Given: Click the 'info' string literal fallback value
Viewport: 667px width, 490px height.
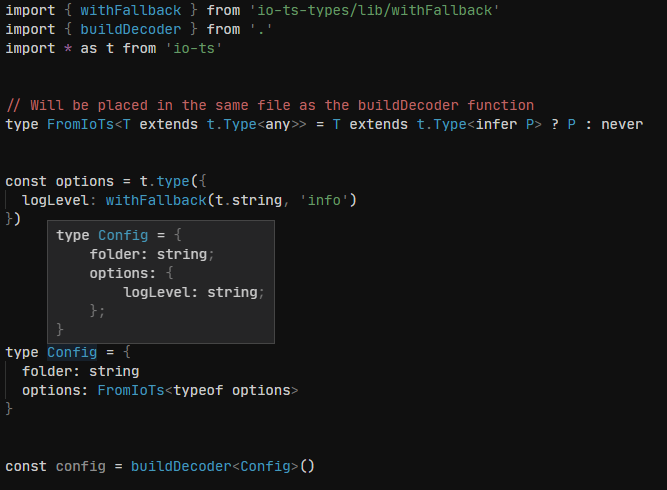Looking at the screenshot, I should pyautogui.click(x=324, y=200).
